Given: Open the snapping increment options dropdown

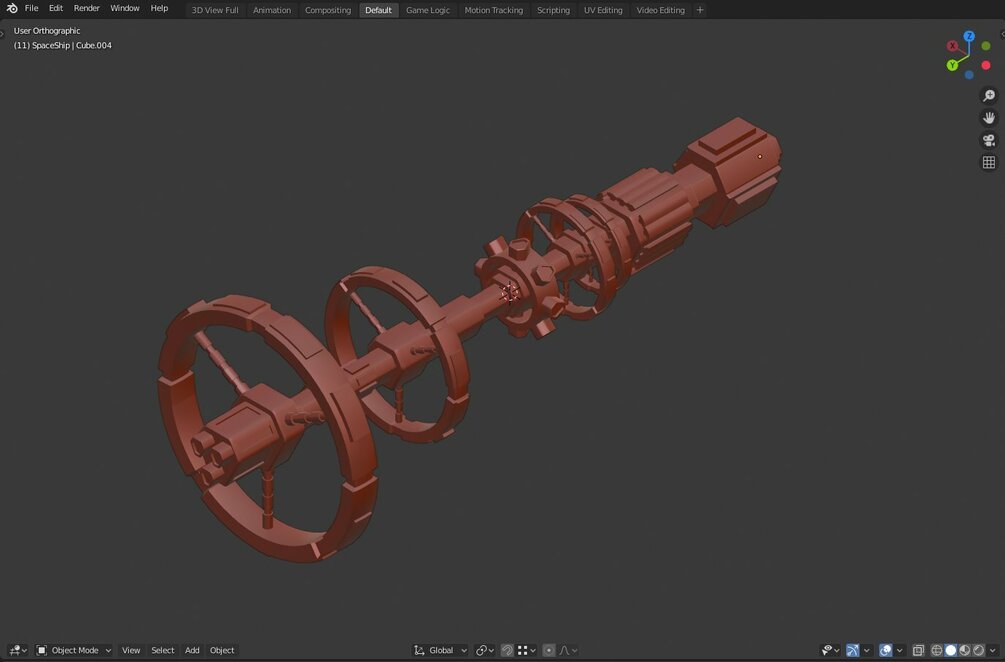Looking at the screenshot, I should coord(527,650).
